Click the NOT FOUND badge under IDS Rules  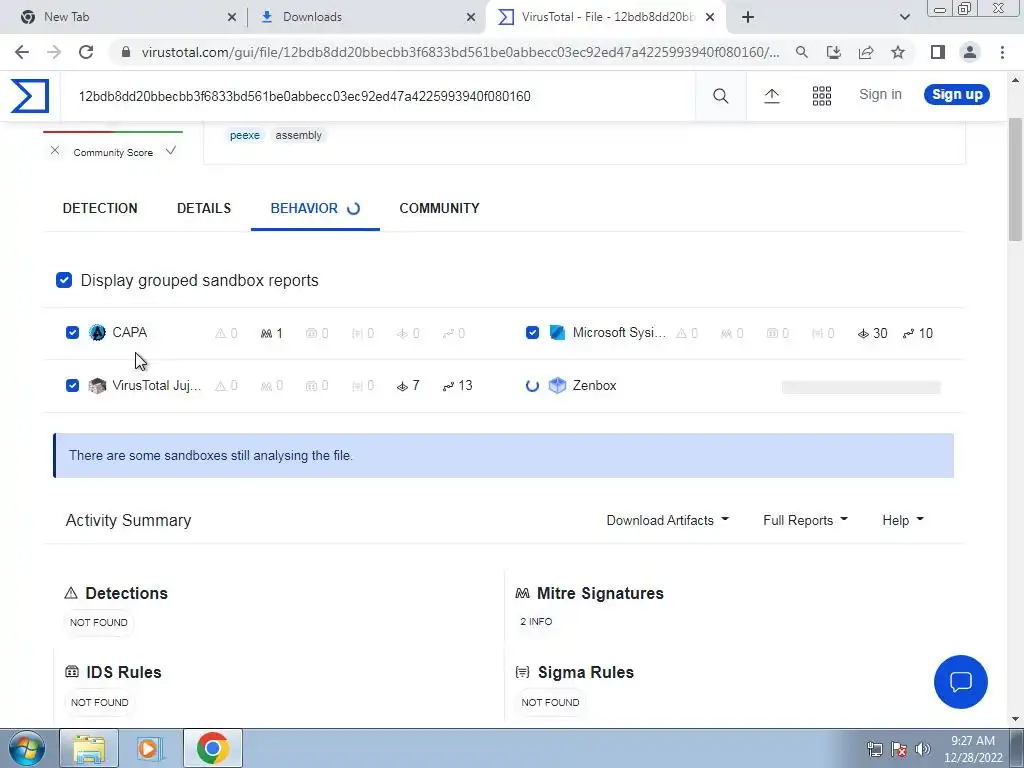coord(99,703)
